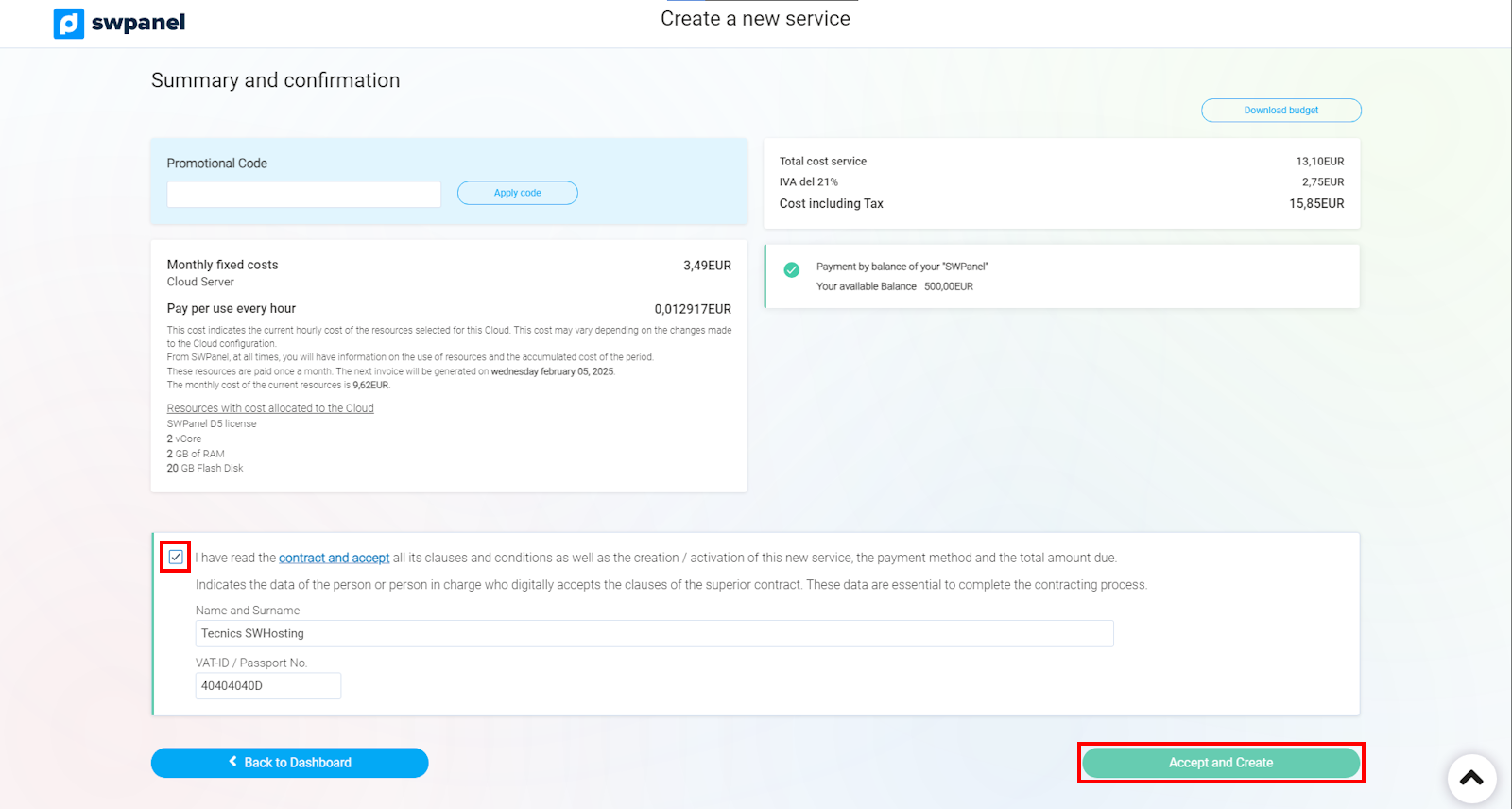Go Back to Dashboard
Viewport: 1512px width, 809px height.
click(289, 763)
